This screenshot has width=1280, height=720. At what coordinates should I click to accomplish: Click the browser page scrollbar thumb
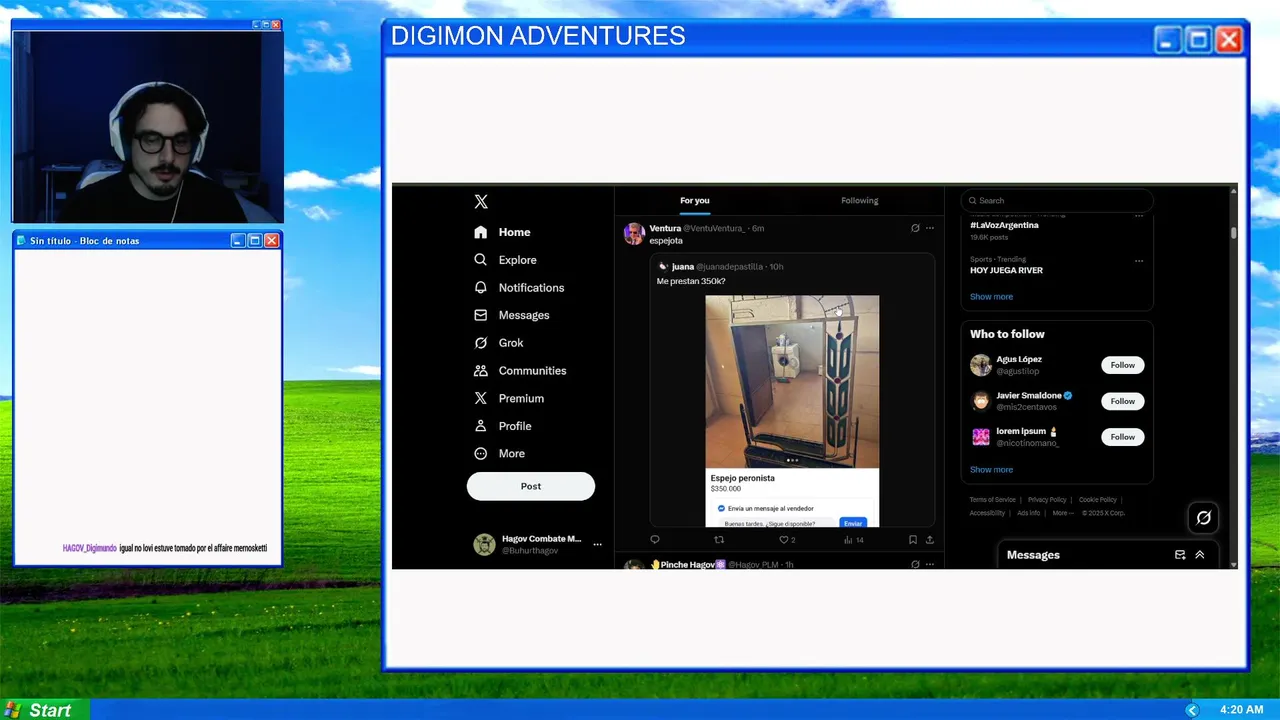tap(1233, 233)
